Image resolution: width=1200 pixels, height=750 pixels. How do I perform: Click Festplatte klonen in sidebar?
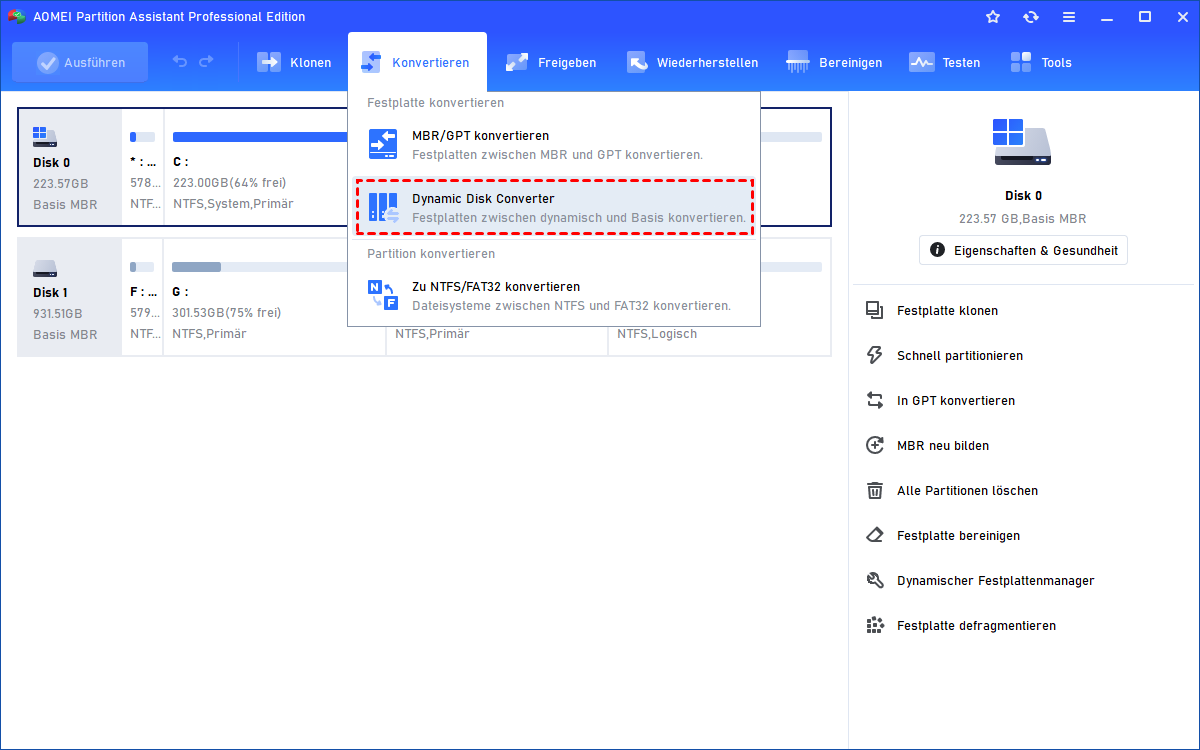tap(947, 311)
